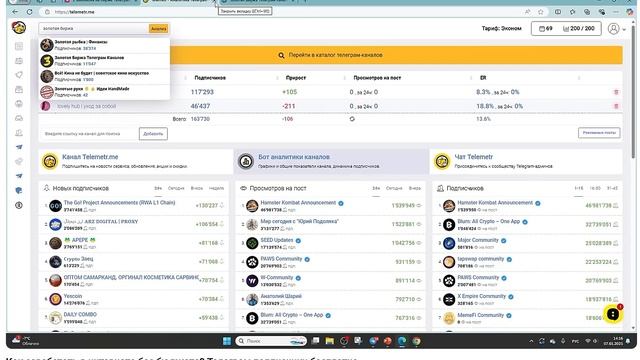This screenshot has height=360, width=640.
Task: Click the Telemetr channel card icon
Action: point(50,161)
